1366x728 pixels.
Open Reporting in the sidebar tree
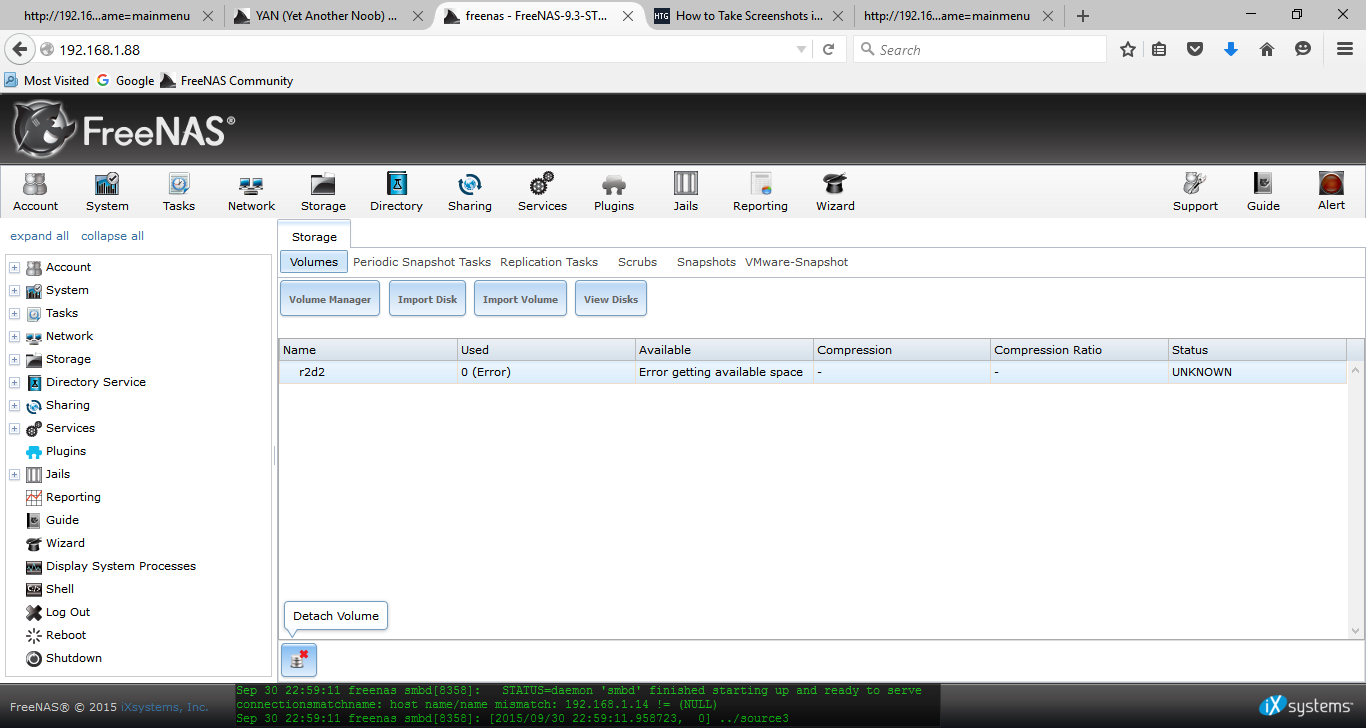tap(73, 497)
